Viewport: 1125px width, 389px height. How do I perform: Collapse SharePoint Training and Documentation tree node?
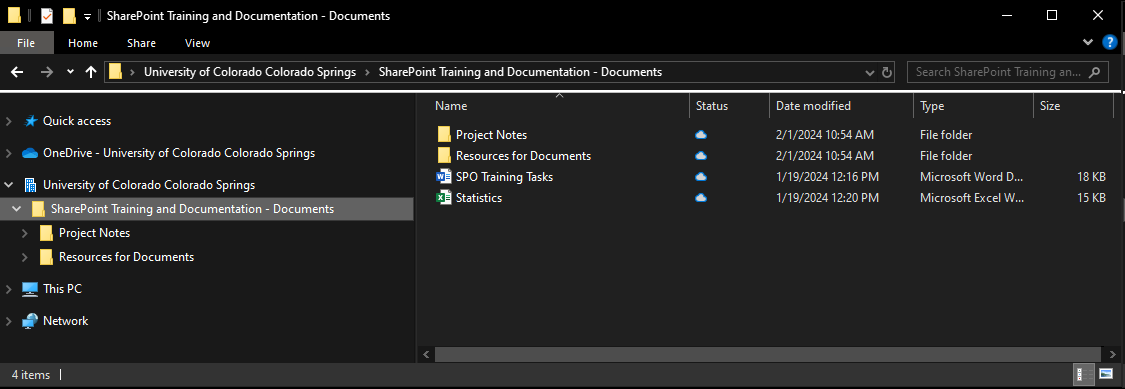(17, 209)
